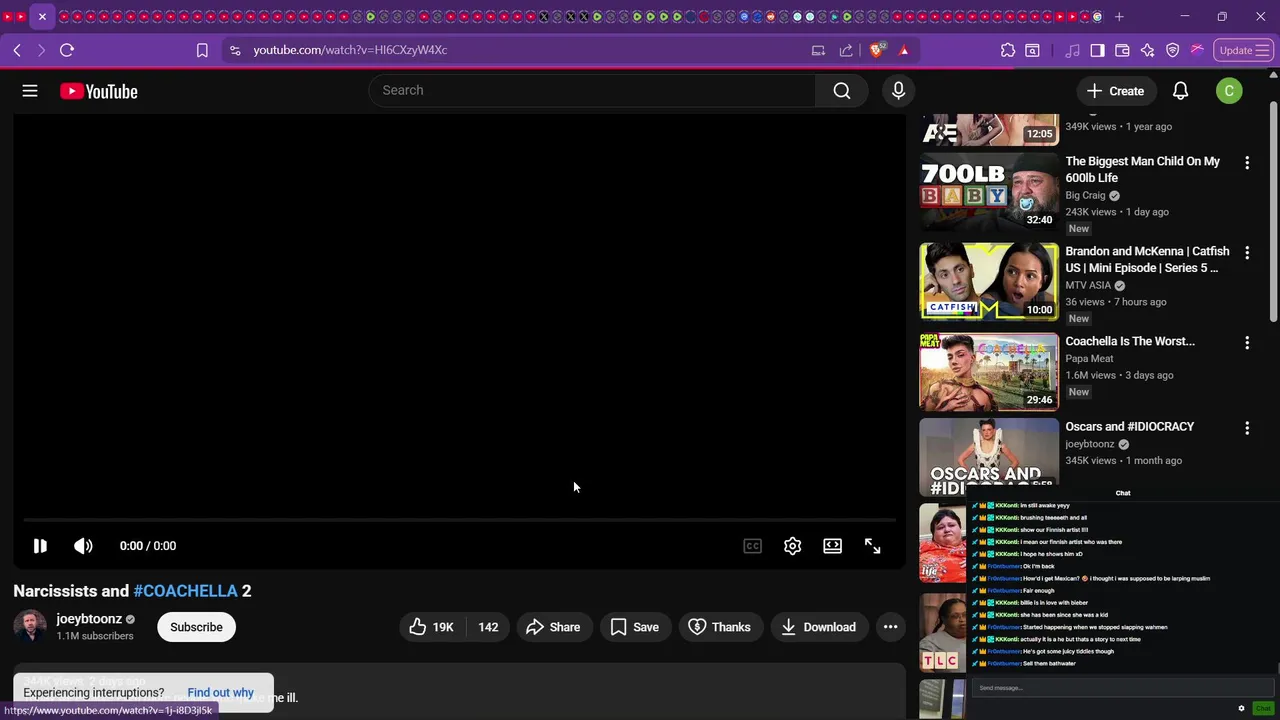Image resolution: width=1280 pixels, height=720 pixels.
Task: Dislike the video showing 142
Action: (487, 627)
